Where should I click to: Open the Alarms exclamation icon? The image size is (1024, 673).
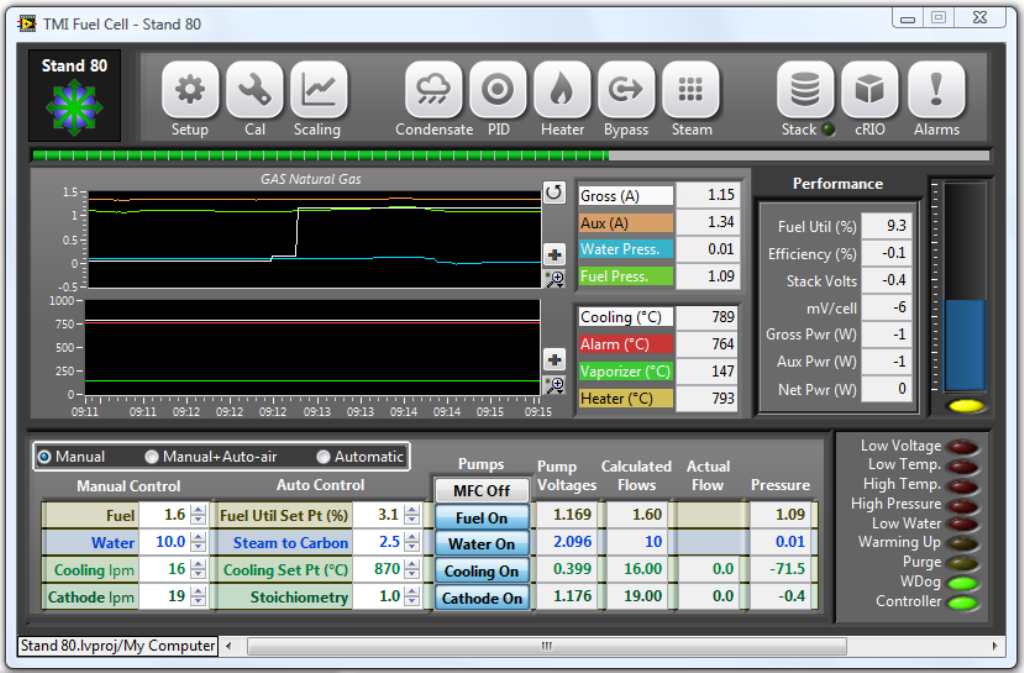click(936, 91)
